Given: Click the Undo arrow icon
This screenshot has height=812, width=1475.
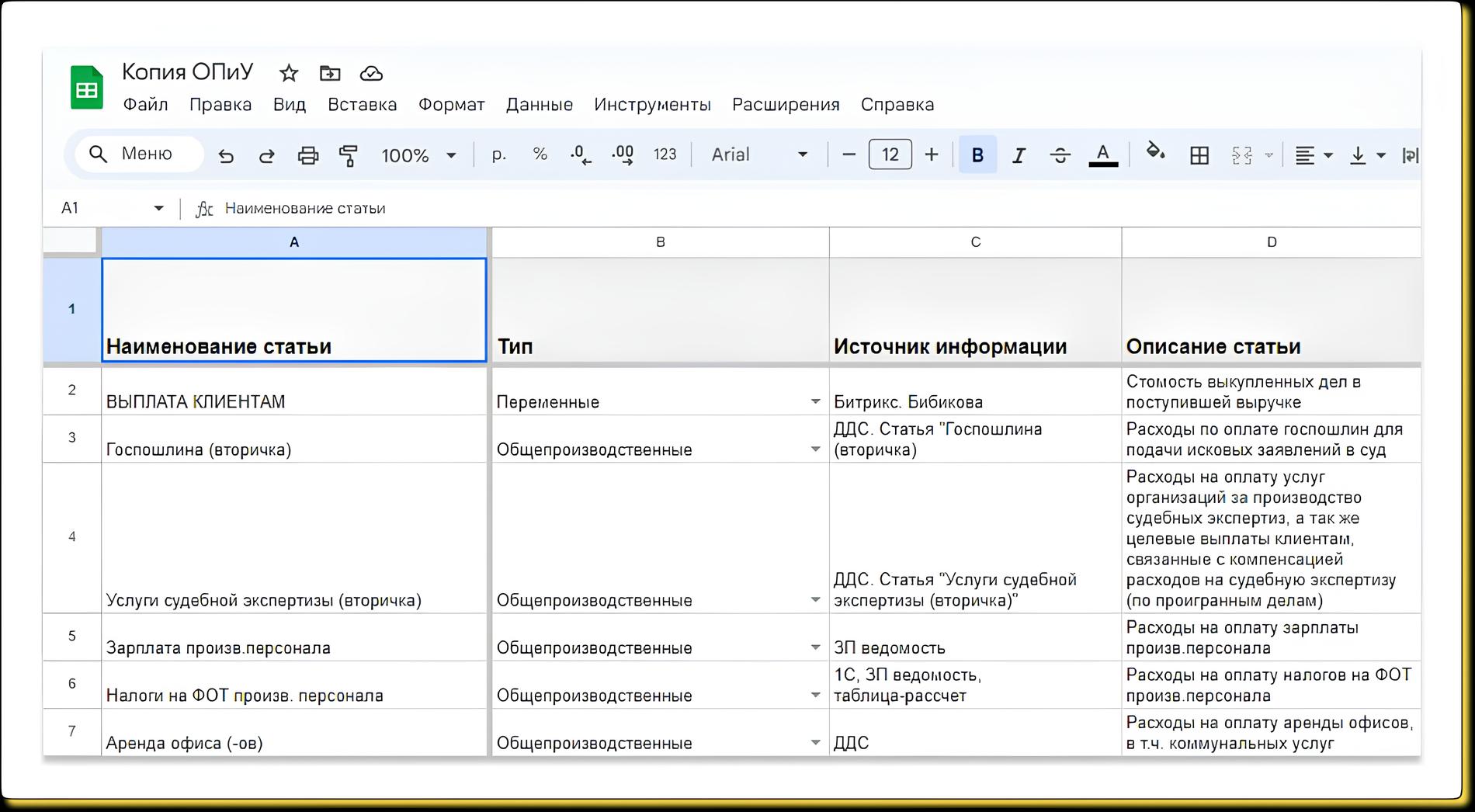Looking at the screenshot, I should (x=226, y=155).
